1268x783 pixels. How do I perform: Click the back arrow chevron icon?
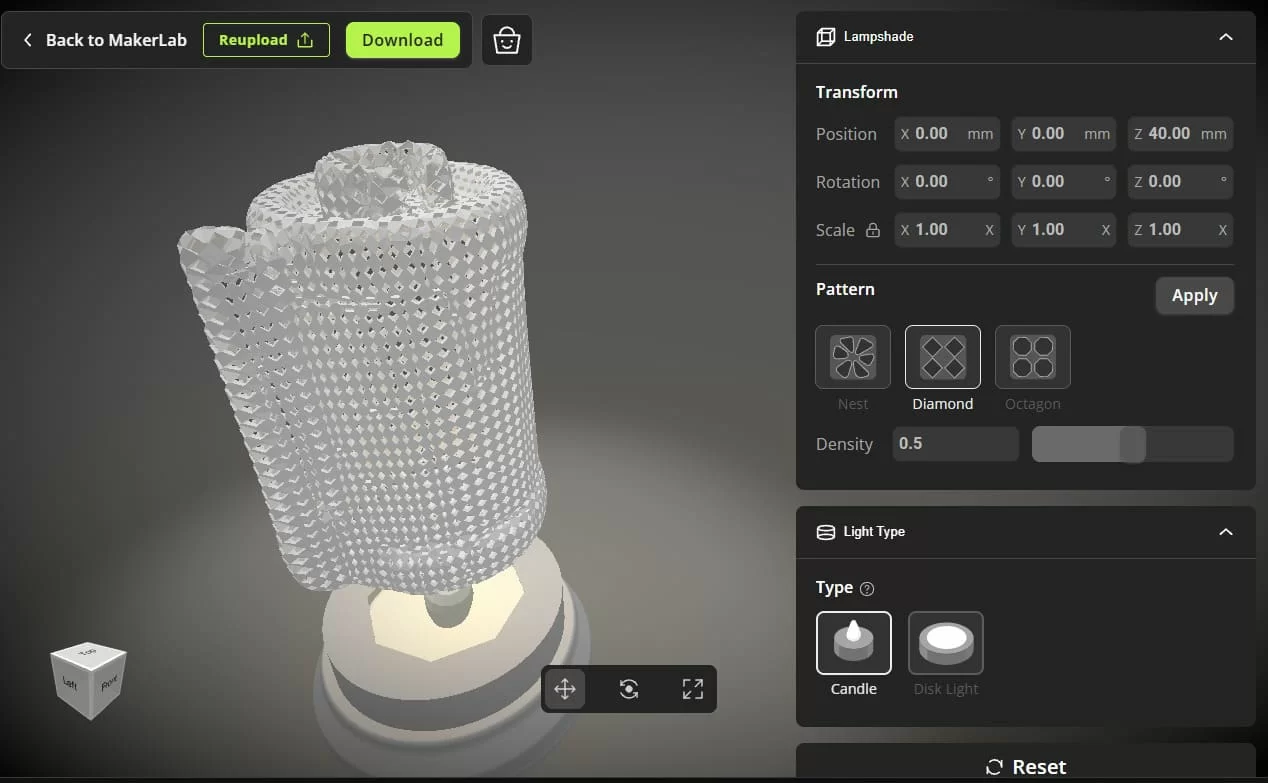coord(27,40)
